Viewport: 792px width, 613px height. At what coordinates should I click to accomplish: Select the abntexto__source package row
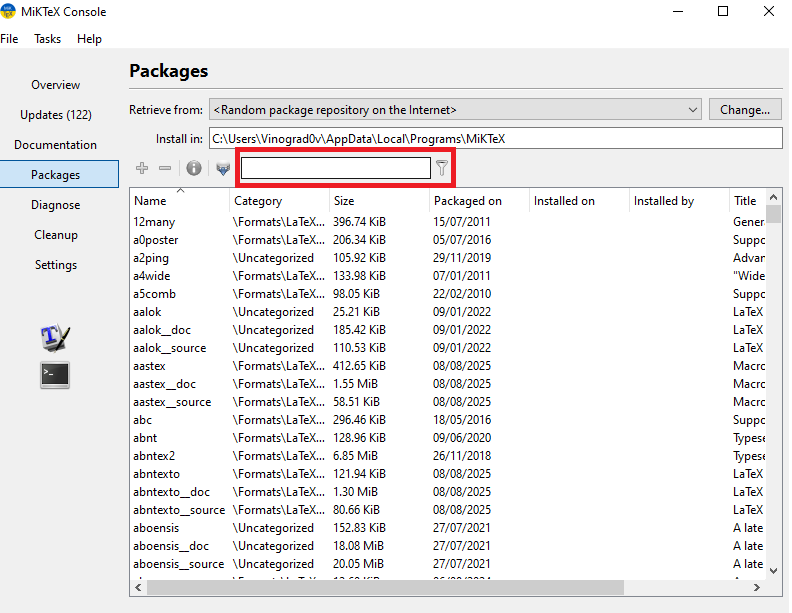[x=448, y=510]
